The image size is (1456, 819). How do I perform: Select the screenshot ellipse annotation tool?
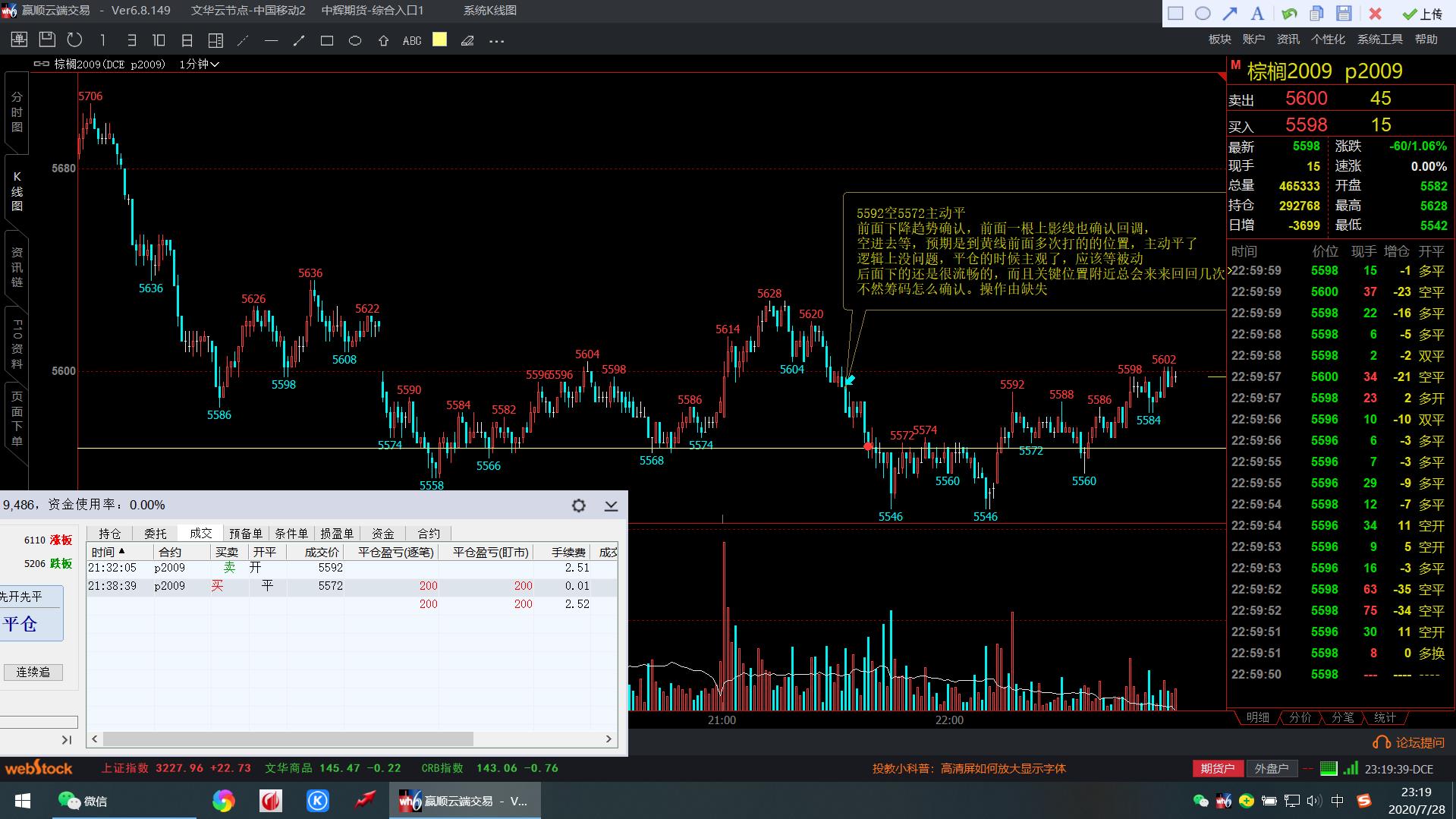(1203, 13)
